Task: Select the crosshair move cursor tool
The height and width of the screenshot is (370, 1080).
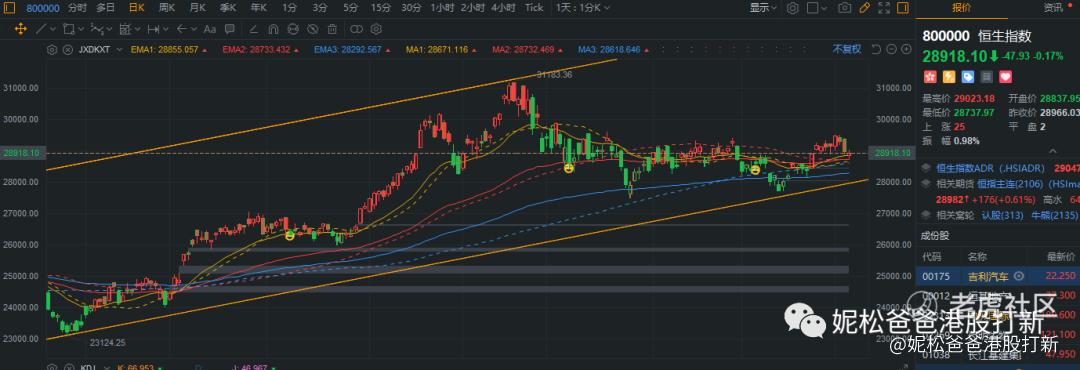Action: [x=20, y=29]
